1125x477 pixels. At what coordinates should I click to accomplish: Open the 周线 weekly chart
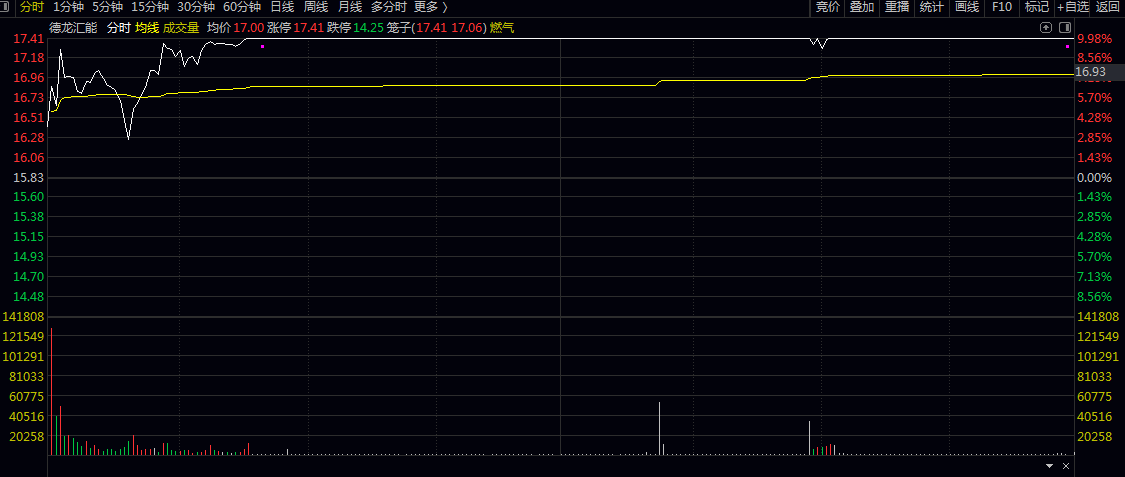316,7
